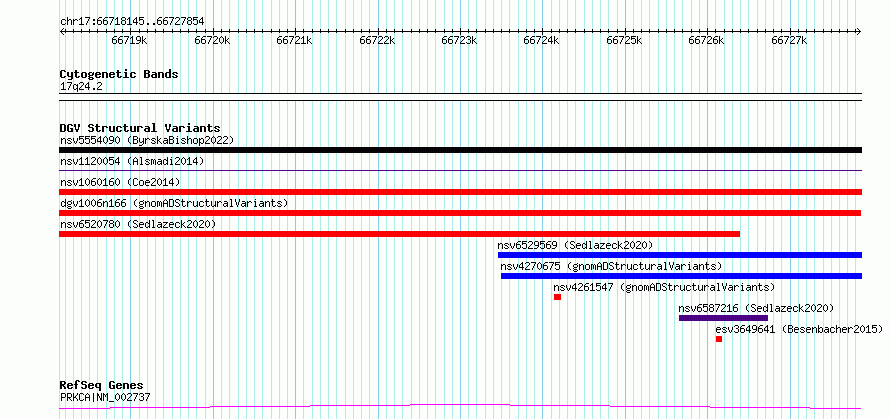890x419 pixels.
Task: Click the RefSeq Genes track title
Action: coord(101,386)
